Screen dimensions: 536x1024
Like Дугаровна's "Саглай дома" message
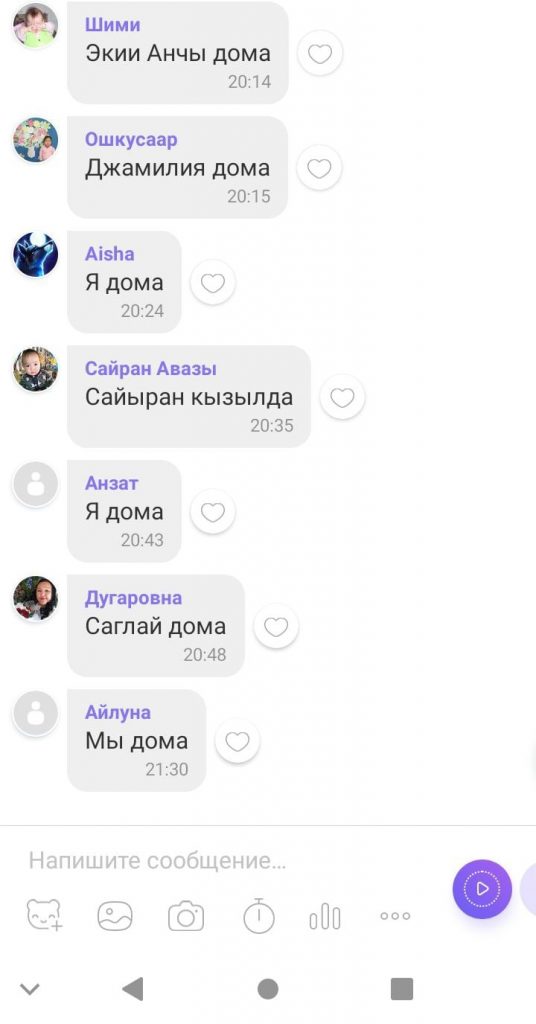tap(276, 627)
